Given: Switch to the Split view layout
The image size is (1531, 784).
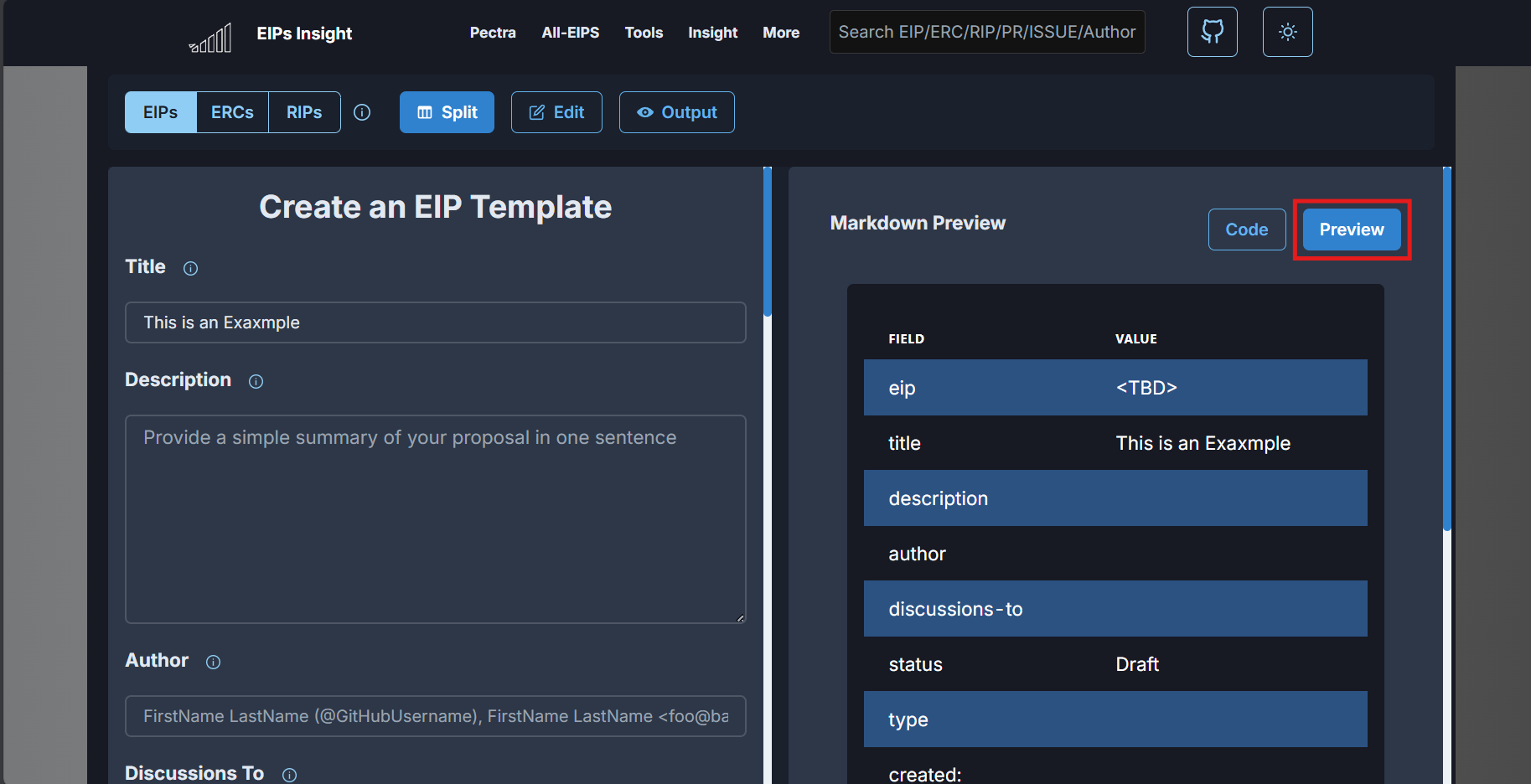Looking at the screenshot, I should point(447,112).
